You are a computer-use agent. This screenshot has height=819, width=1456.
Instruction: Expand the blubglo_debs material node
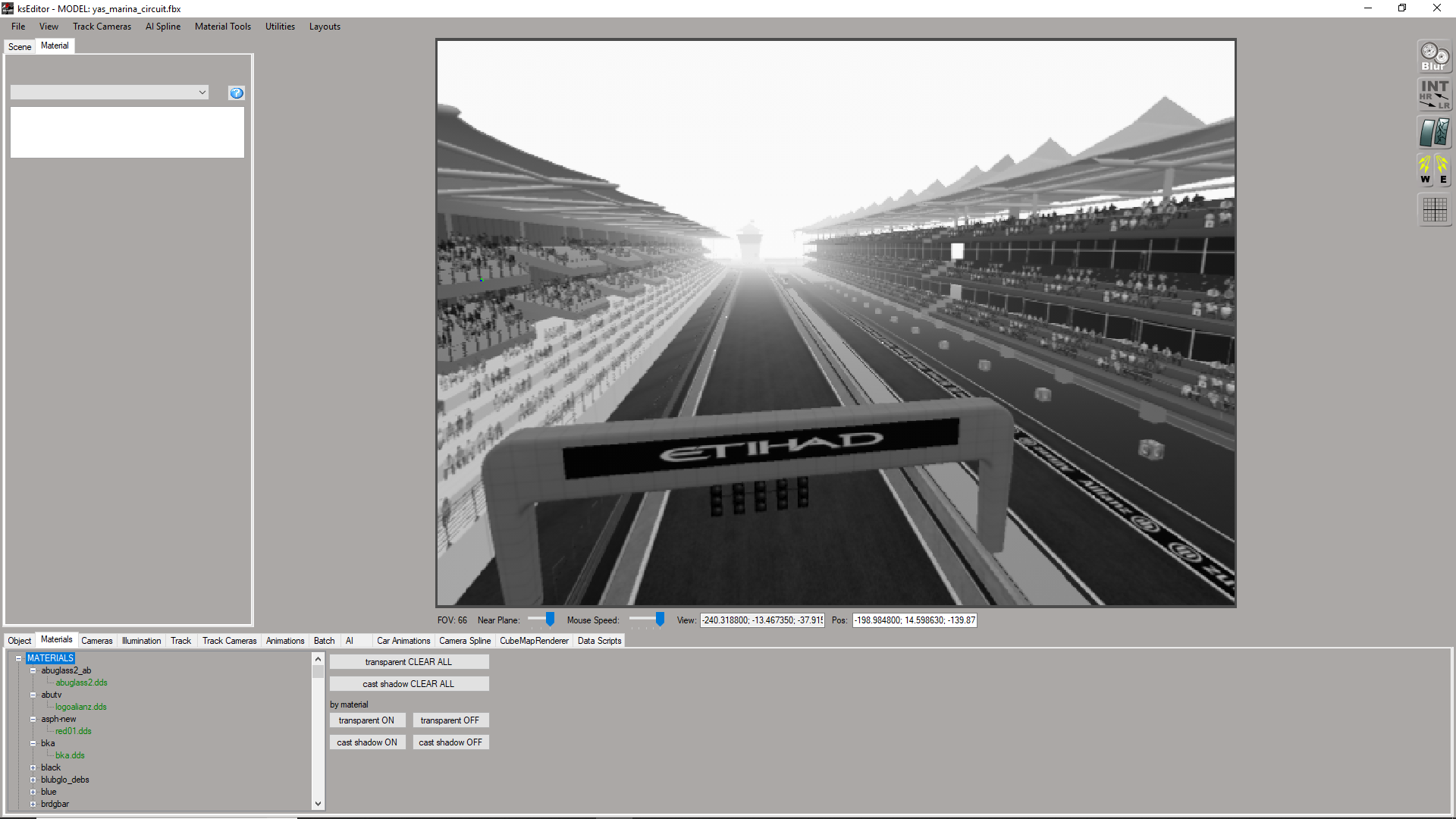pos(33,780)
